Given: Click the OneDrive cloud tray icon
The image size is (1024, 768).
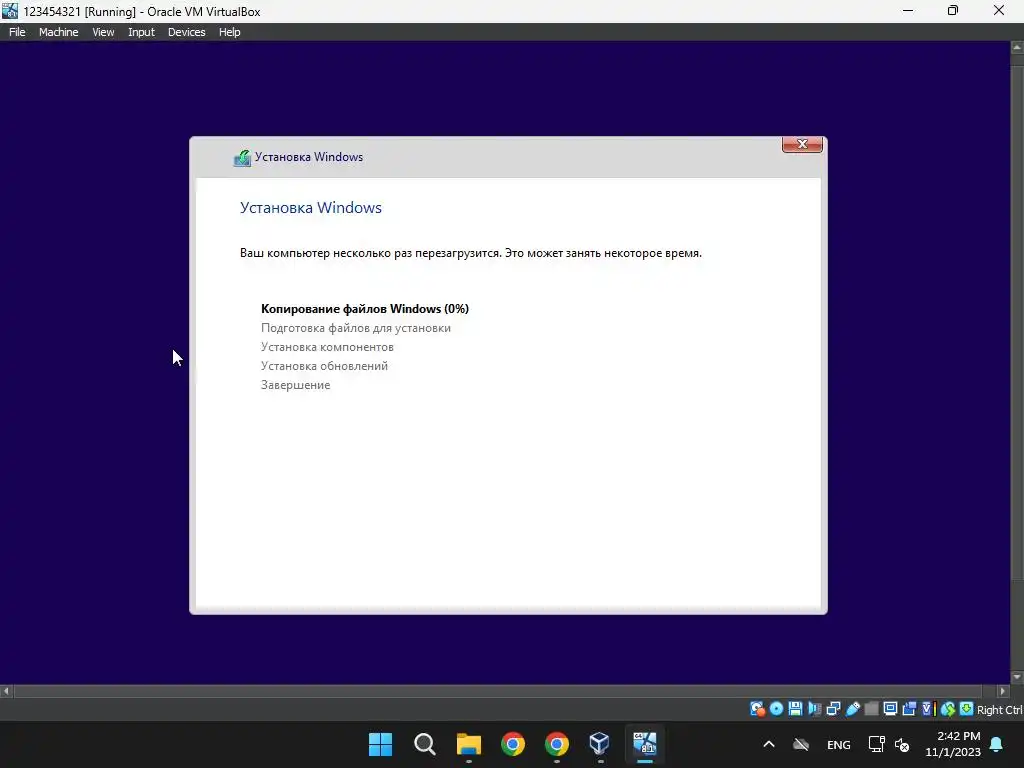Looking at the screenshot, I should (x=801, y=744).
